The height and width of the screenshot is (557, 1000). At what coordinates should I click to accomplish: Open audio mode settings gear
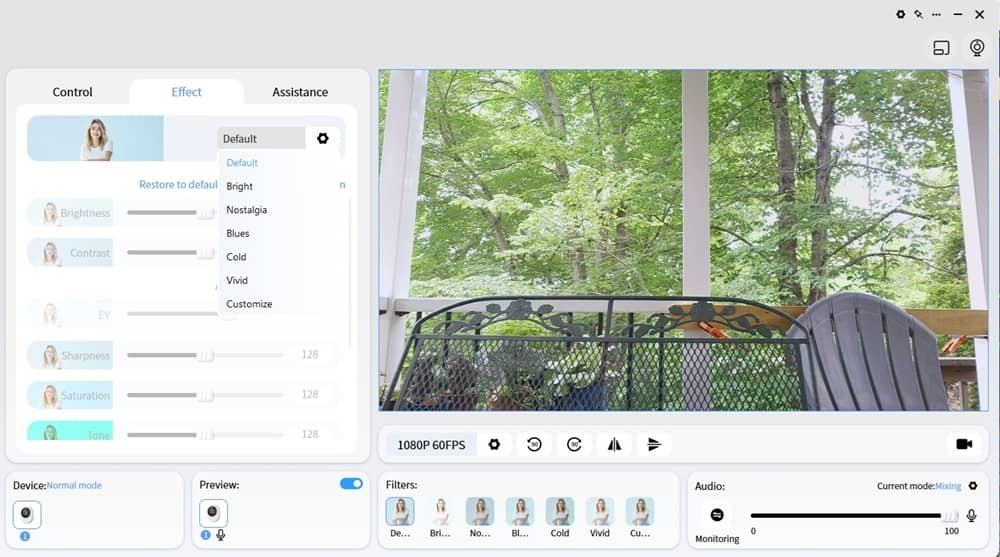click(973, 486)
